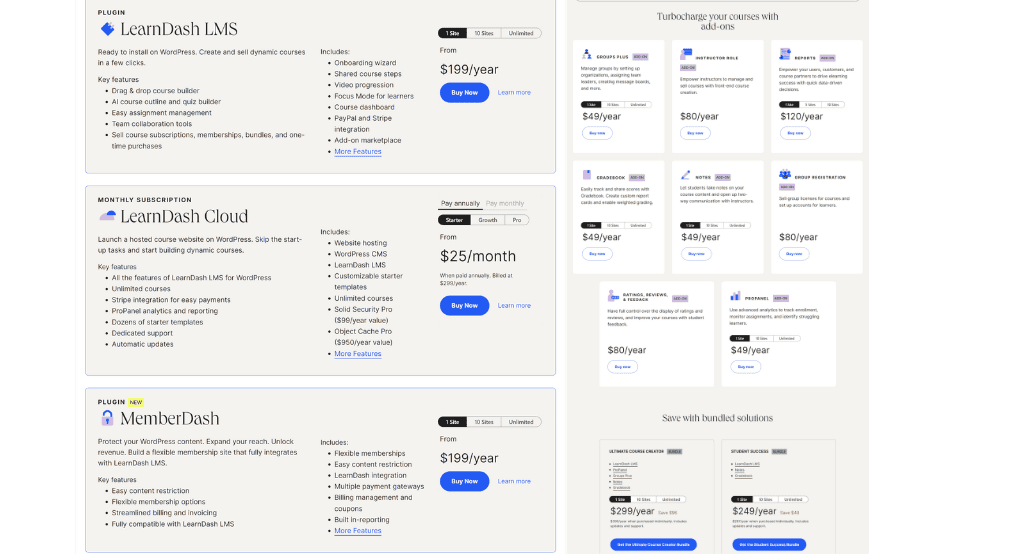Select 10 Sites for Groups Plus add-on

(613, 105)
